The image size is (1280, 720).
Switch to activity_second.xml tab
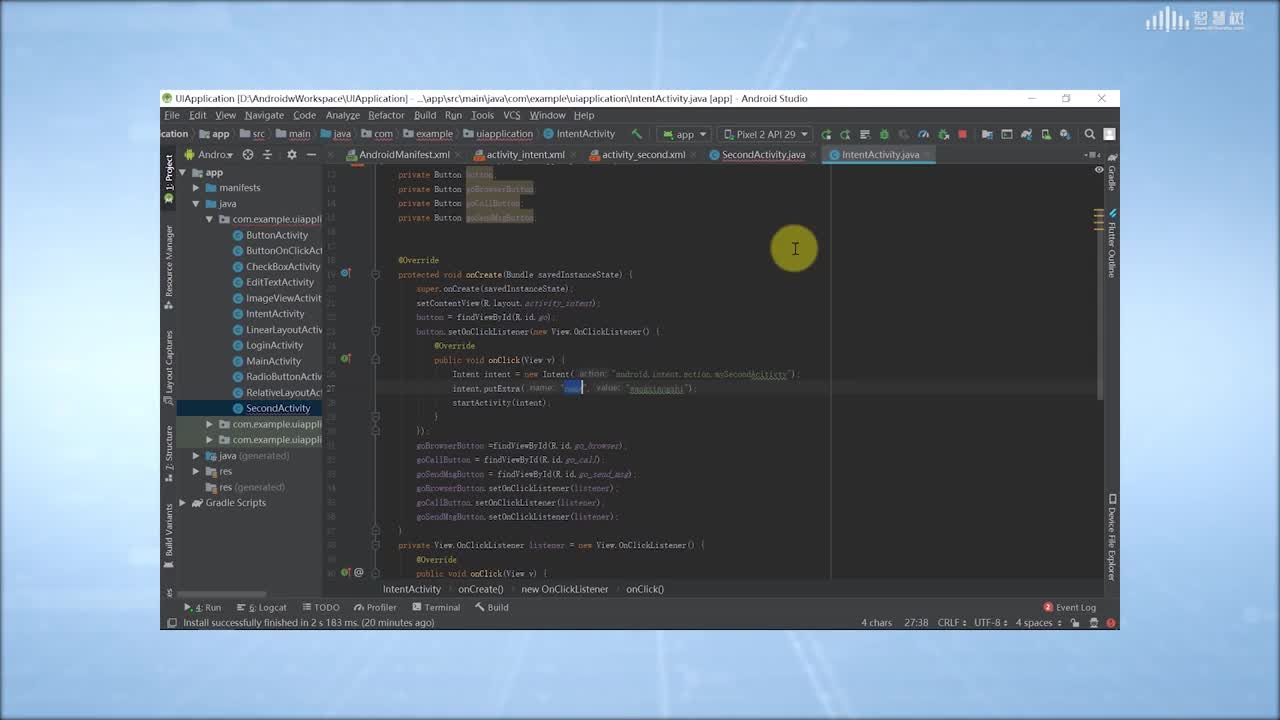[x=643, y=155]
